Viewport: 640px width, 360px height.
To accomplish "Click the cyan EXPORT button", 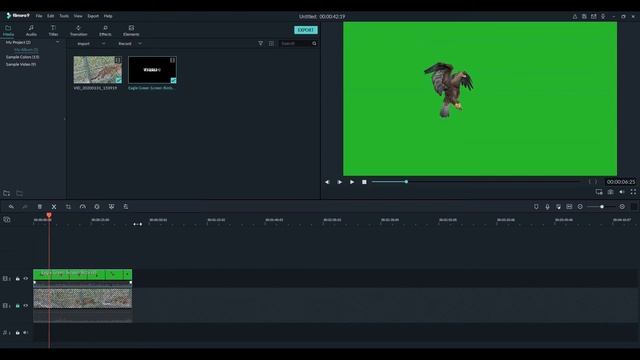I will [306, 30].
